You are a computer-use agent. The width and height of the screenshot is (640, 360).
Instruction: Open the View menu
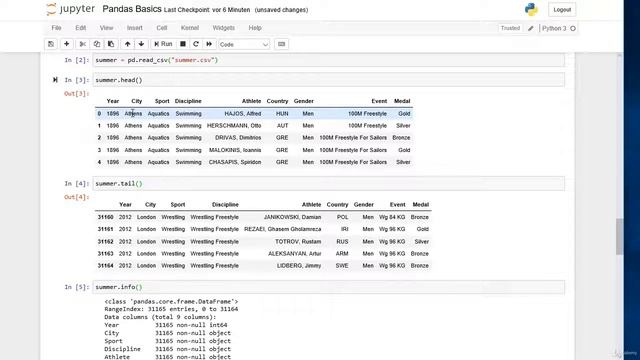click(106, 28)
